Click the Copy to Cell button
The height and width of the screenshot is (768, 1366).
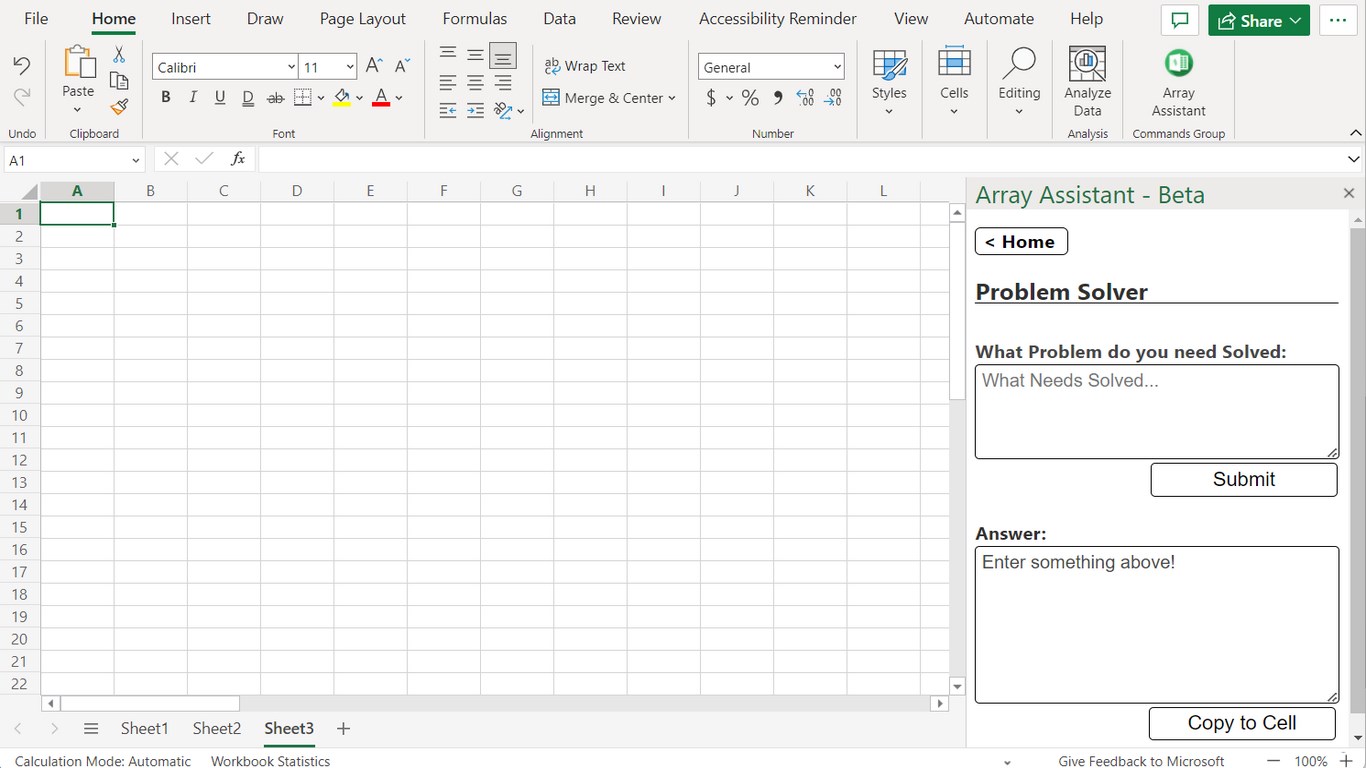coord(1242,723)
